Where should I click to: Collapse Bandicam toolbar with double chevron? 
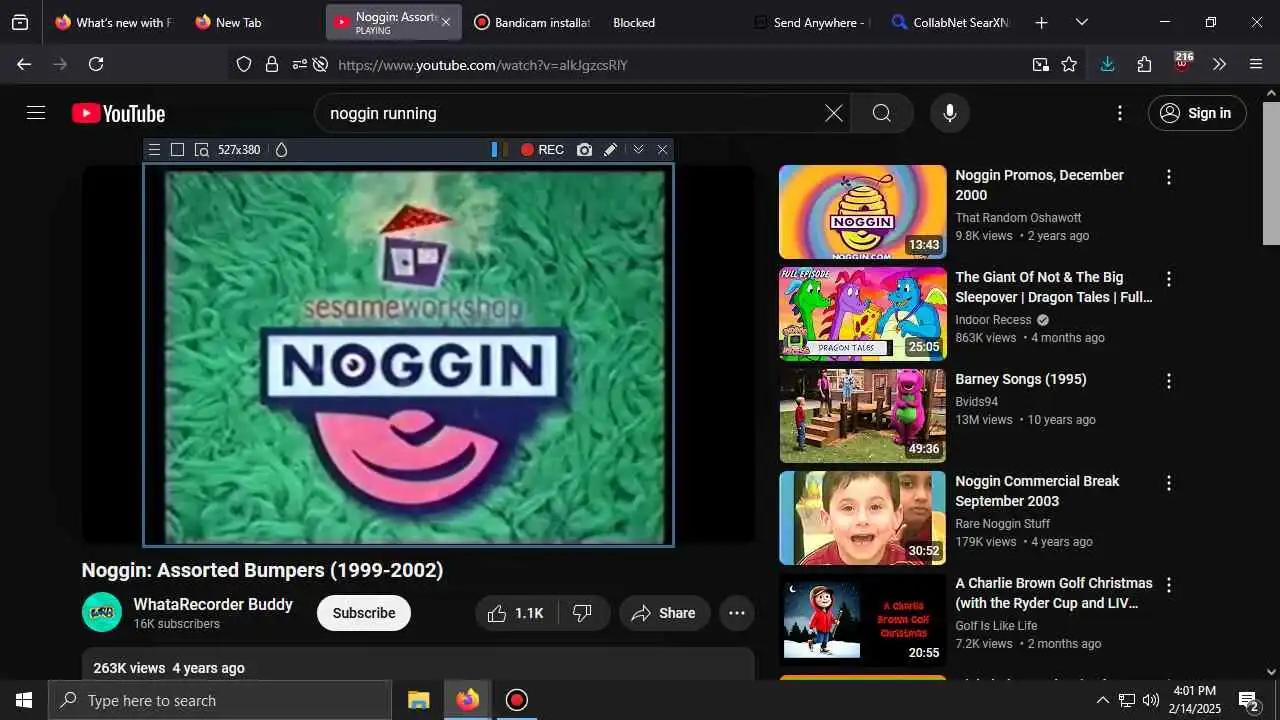click(x=638, y=150)
